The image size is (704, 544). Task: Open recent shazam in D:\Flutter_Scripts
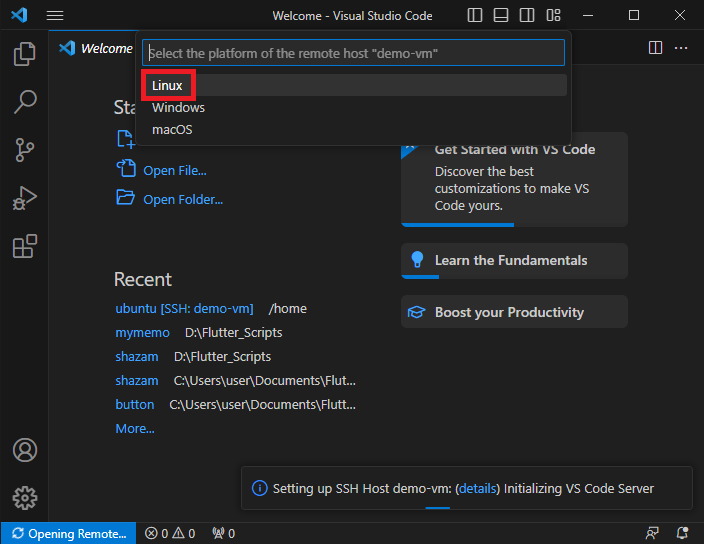coord(136,356)
